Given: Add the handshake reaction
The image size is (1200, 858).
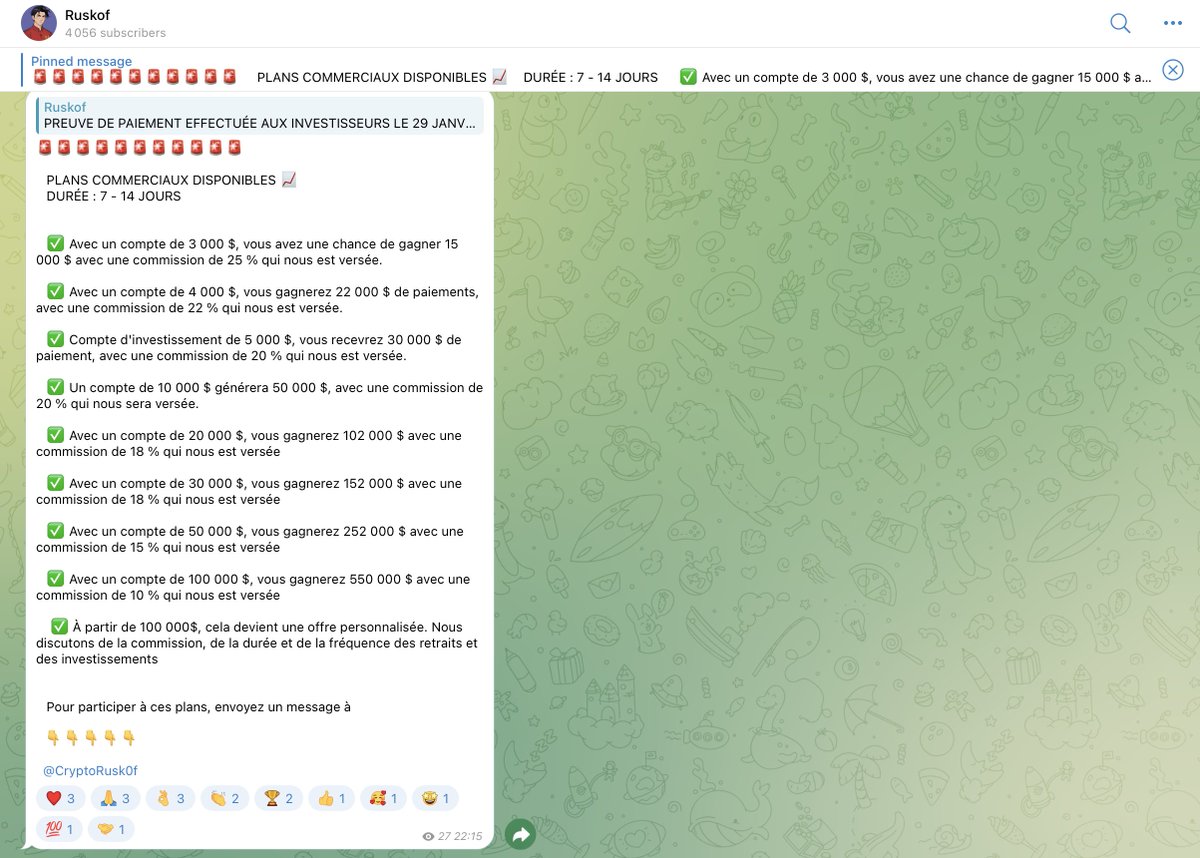Looking at the screenshot, I should point(111,829).
